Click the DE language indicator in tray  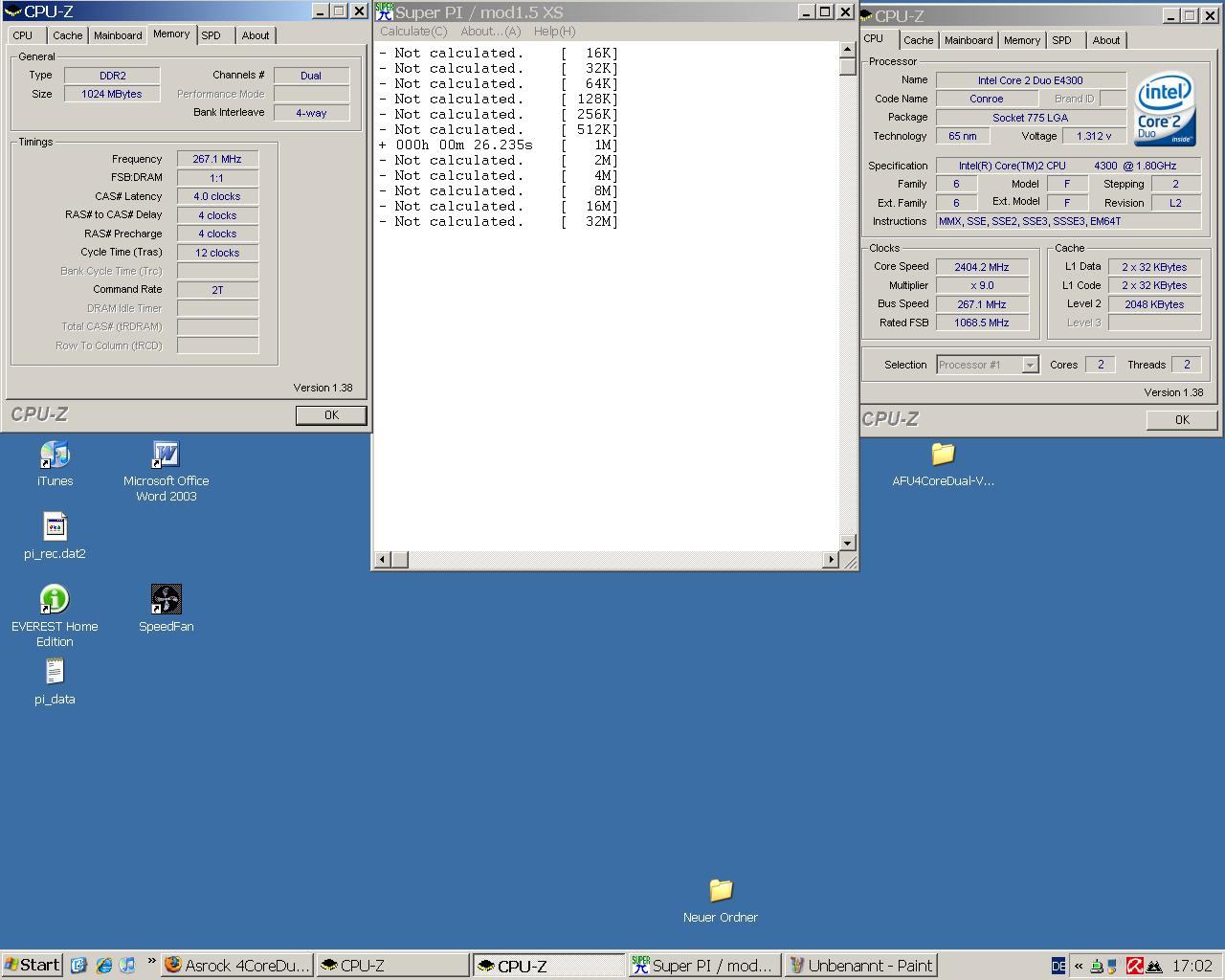coord(1058,966)
